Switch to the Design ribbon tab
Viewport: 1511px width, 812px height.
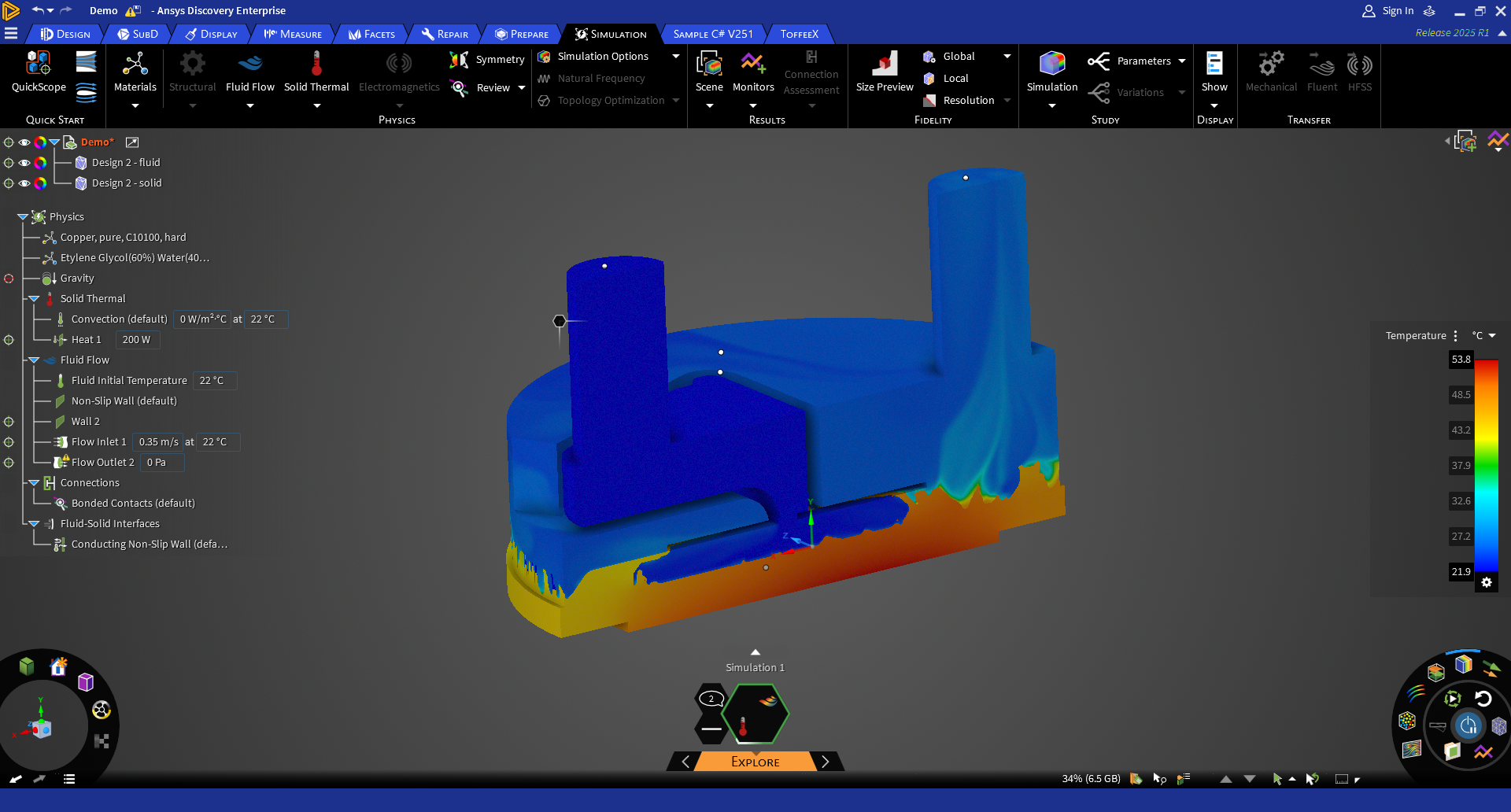click(x=65, y=34)
